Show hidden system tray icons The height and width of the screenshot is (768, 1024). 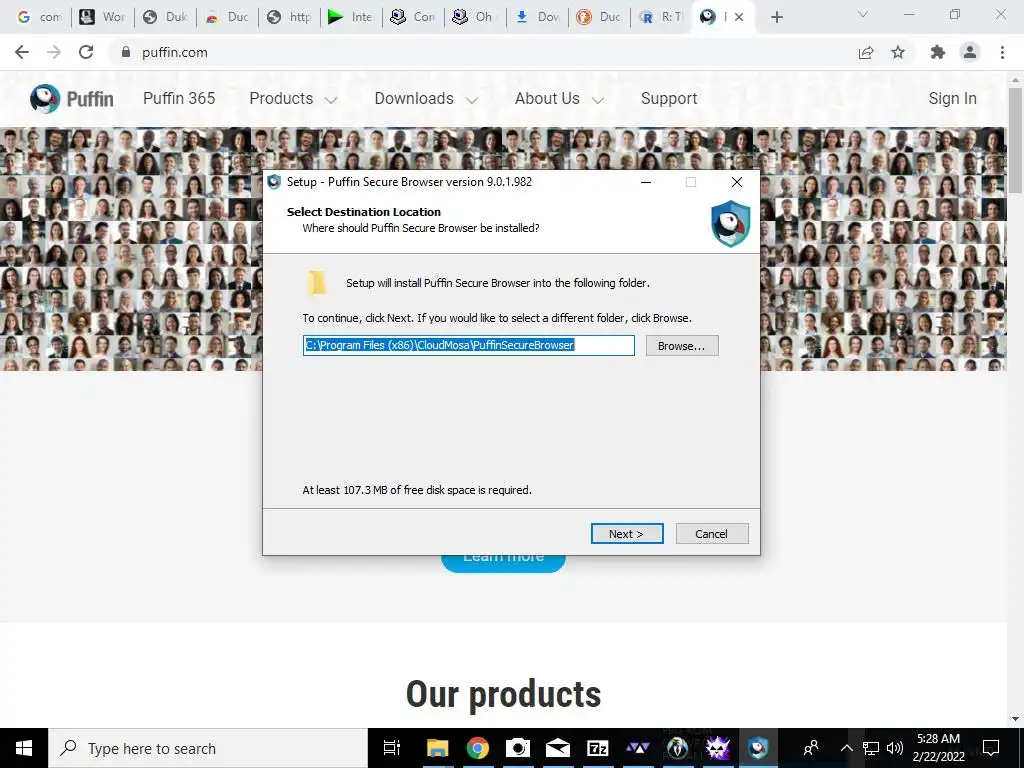pos(846,748)
